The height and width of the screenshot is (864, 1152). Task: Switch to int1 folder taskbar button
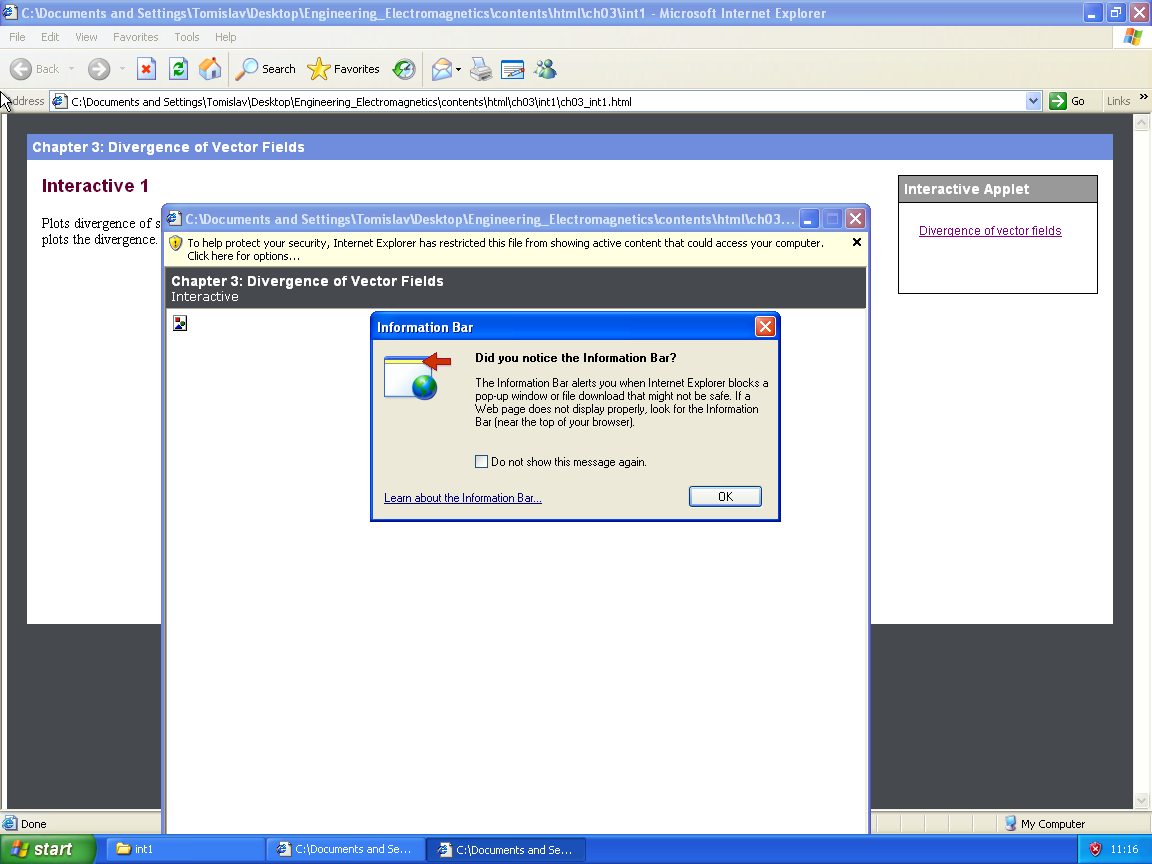click(x=185, y=849)
